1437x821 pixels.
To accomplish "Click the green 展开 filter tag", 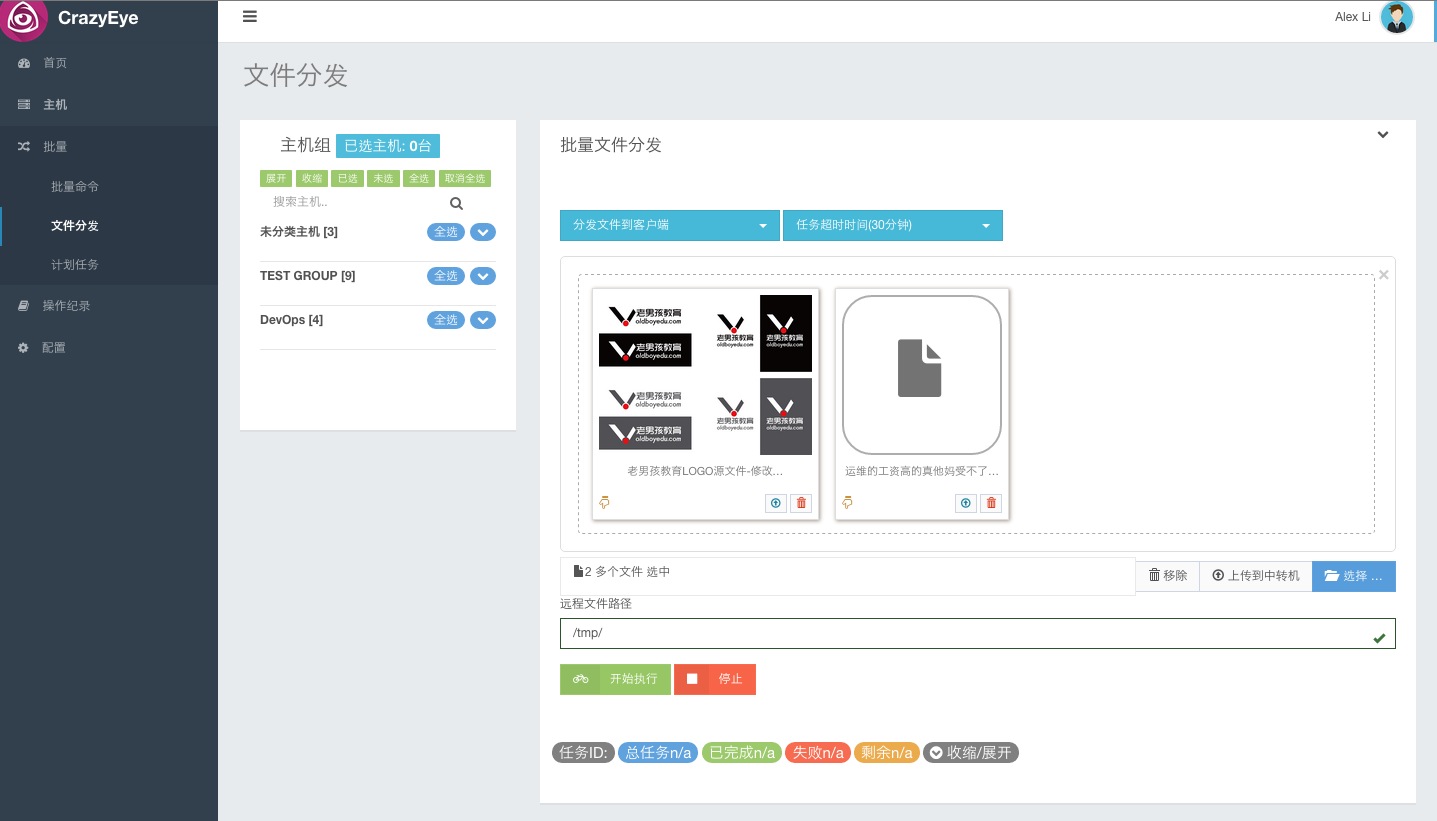I will pos(276,179).
